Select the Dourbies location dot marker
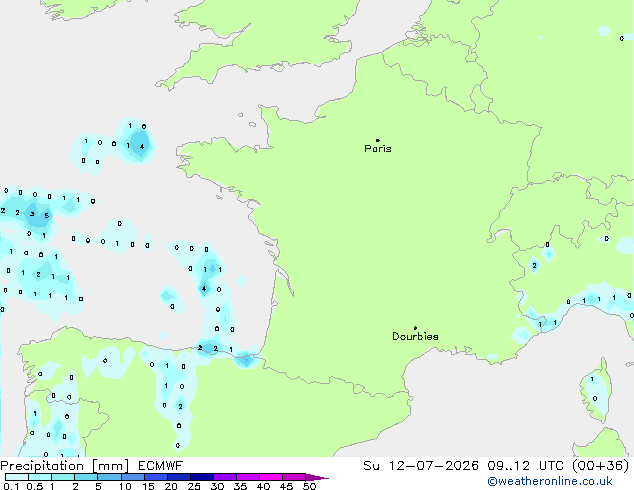Viewport: 634px width, 490px height. point(415,328)
